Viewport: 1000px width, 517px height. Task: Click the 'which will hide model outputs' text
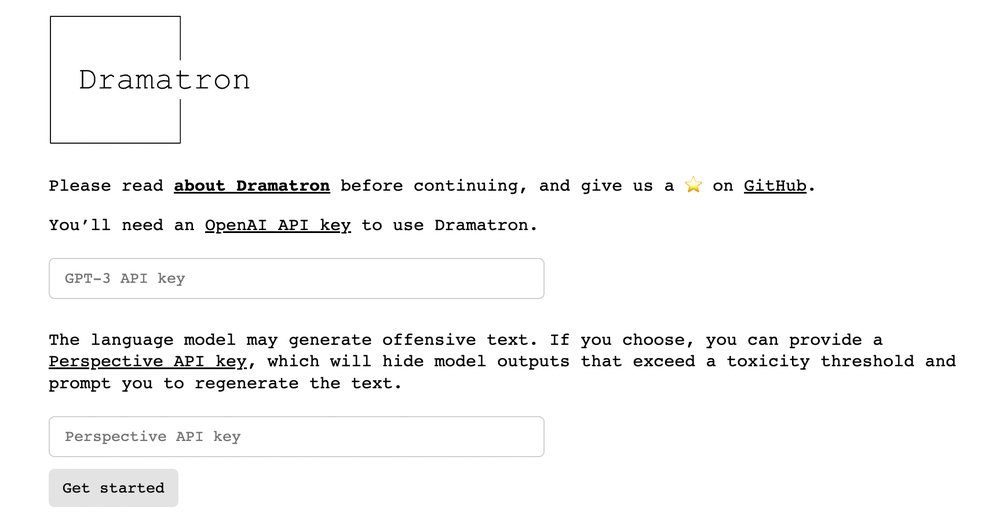[418, 361]
